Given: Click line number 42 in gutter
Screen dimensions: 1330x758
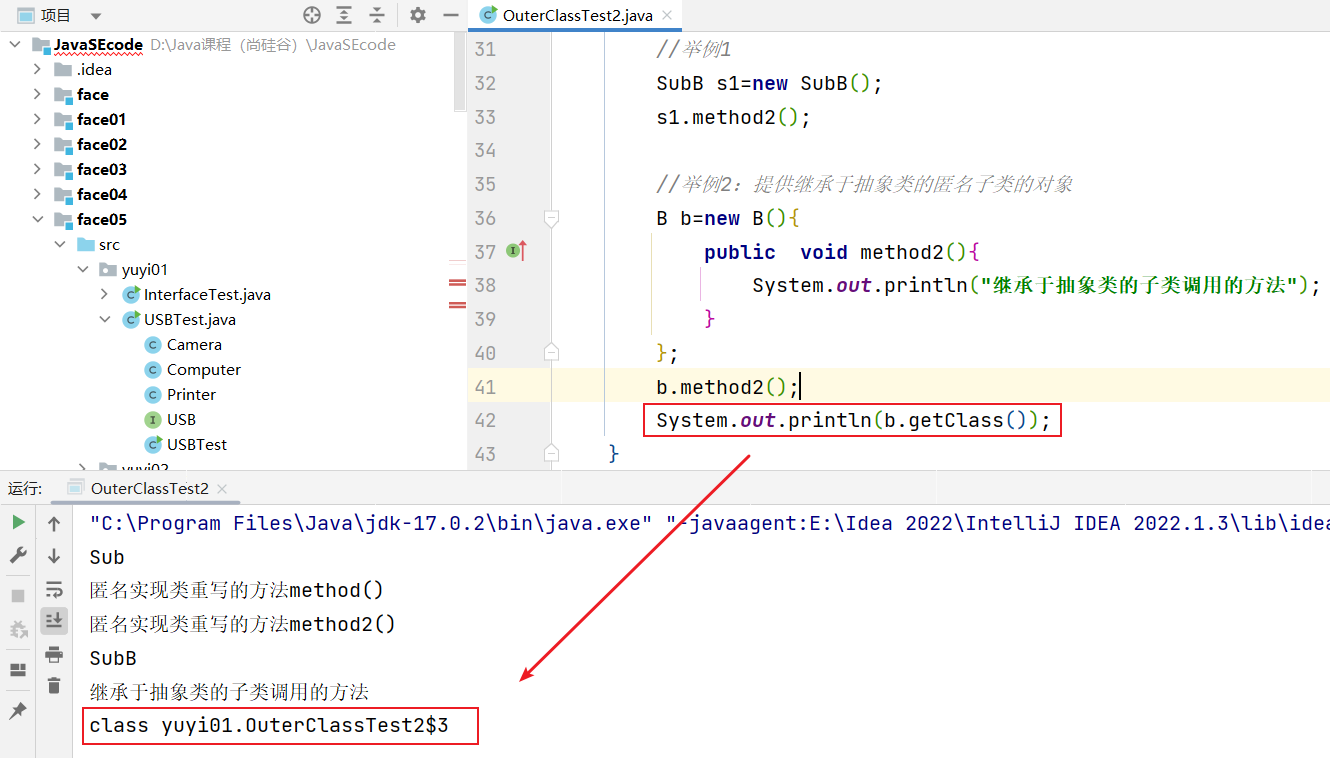Looking at the screenshot, I should (485, 420).
